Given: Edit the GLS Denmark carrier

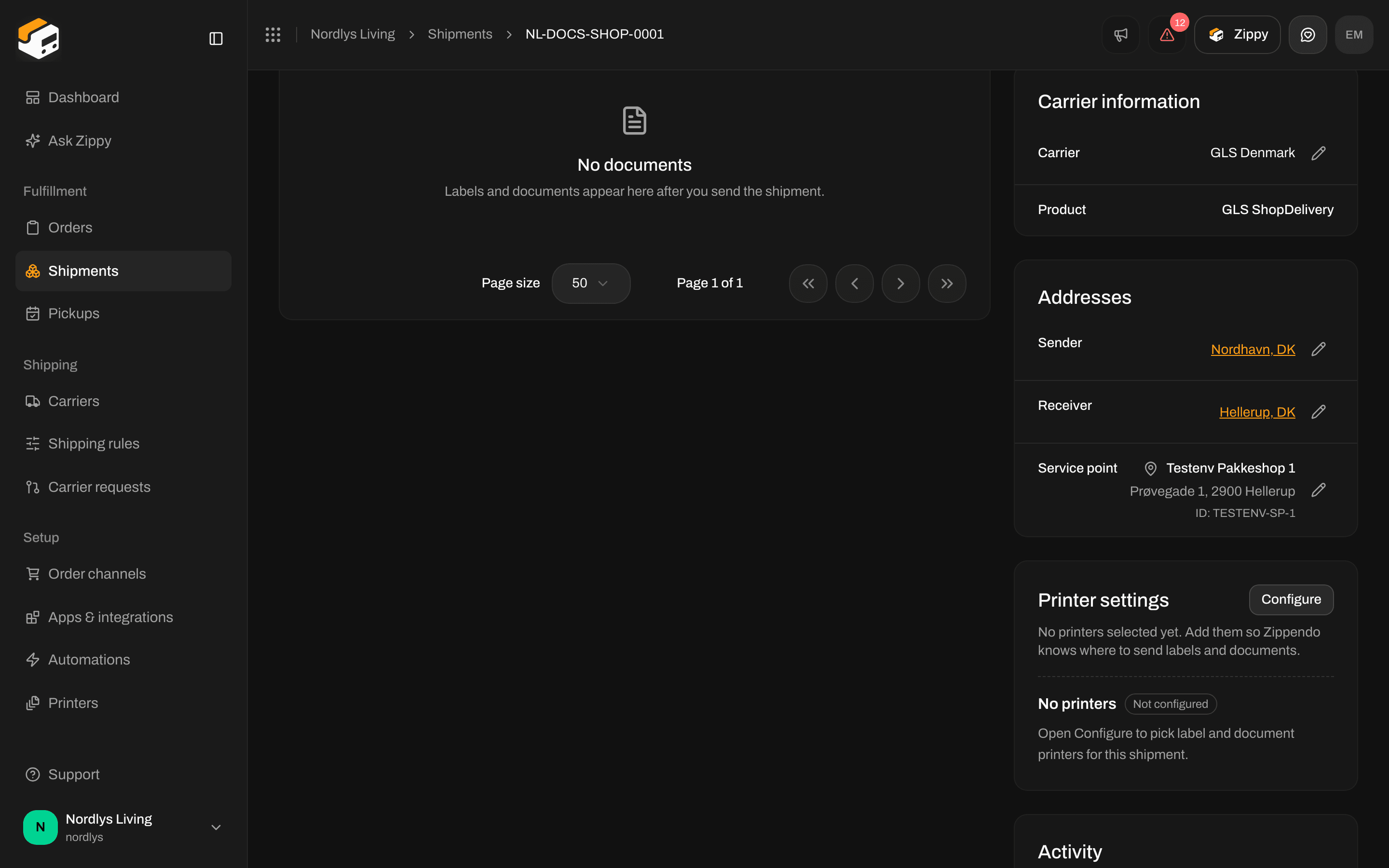Looking at the screenshot, I should (x=1319, y=153).
